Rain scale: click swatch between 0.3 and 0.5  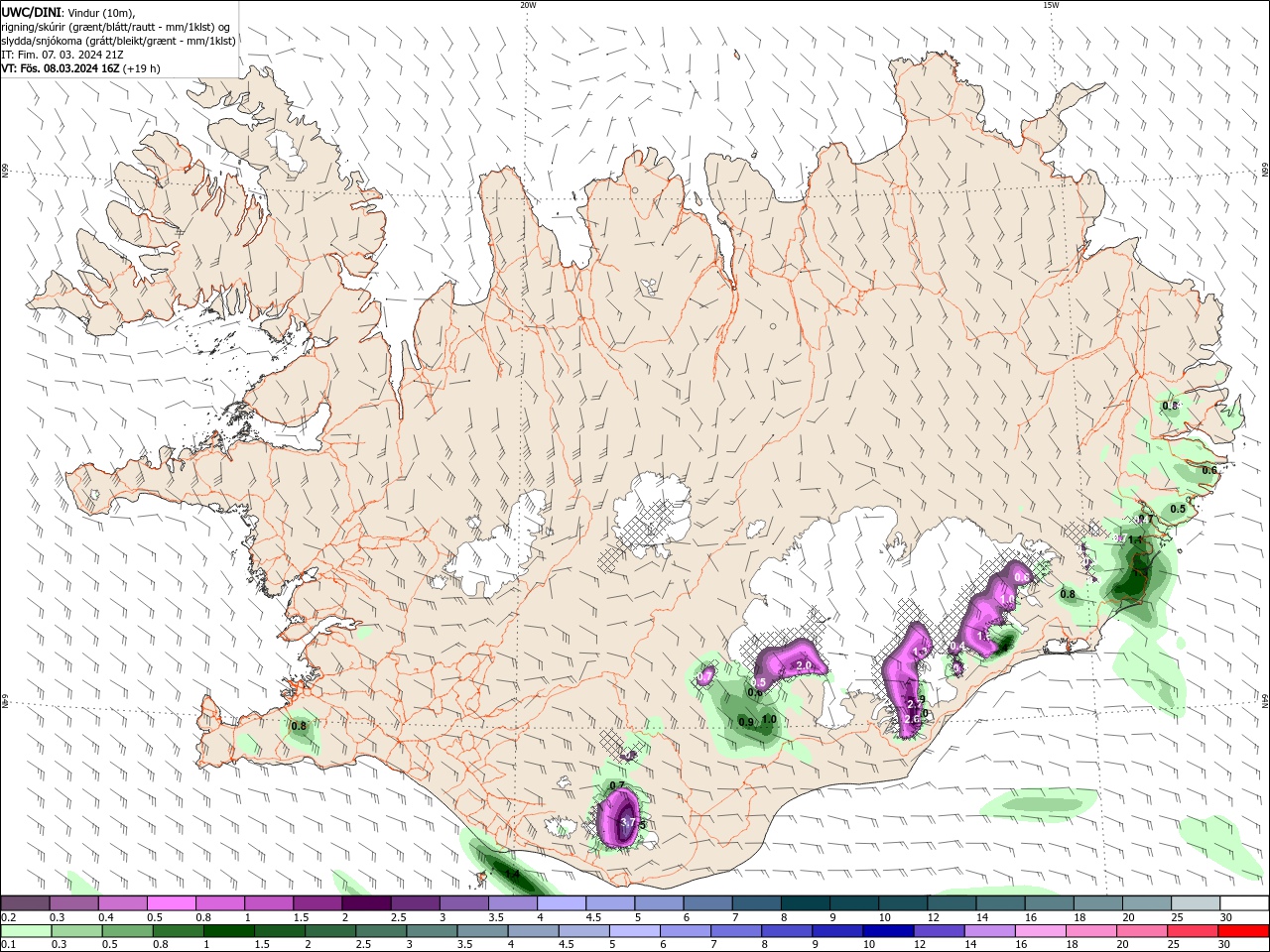76,931
